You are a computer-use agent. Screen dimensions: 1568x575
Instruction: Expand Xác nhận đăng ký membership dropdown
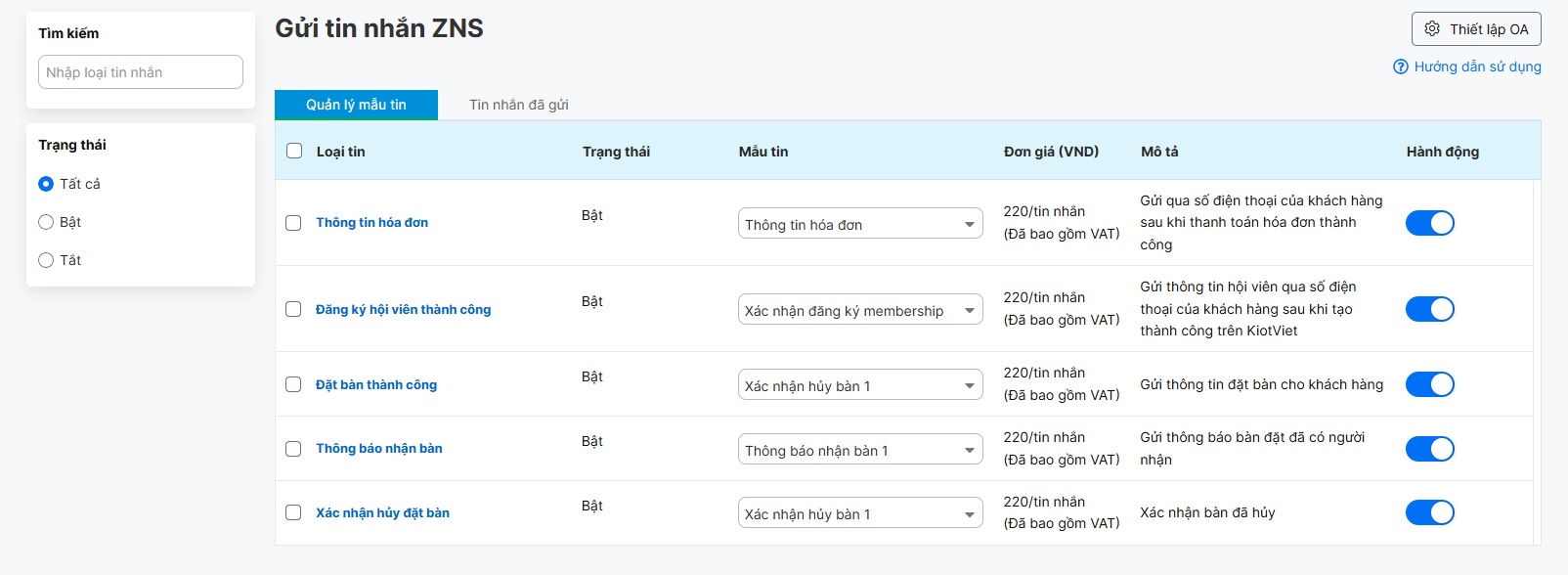tap(860, 310)
